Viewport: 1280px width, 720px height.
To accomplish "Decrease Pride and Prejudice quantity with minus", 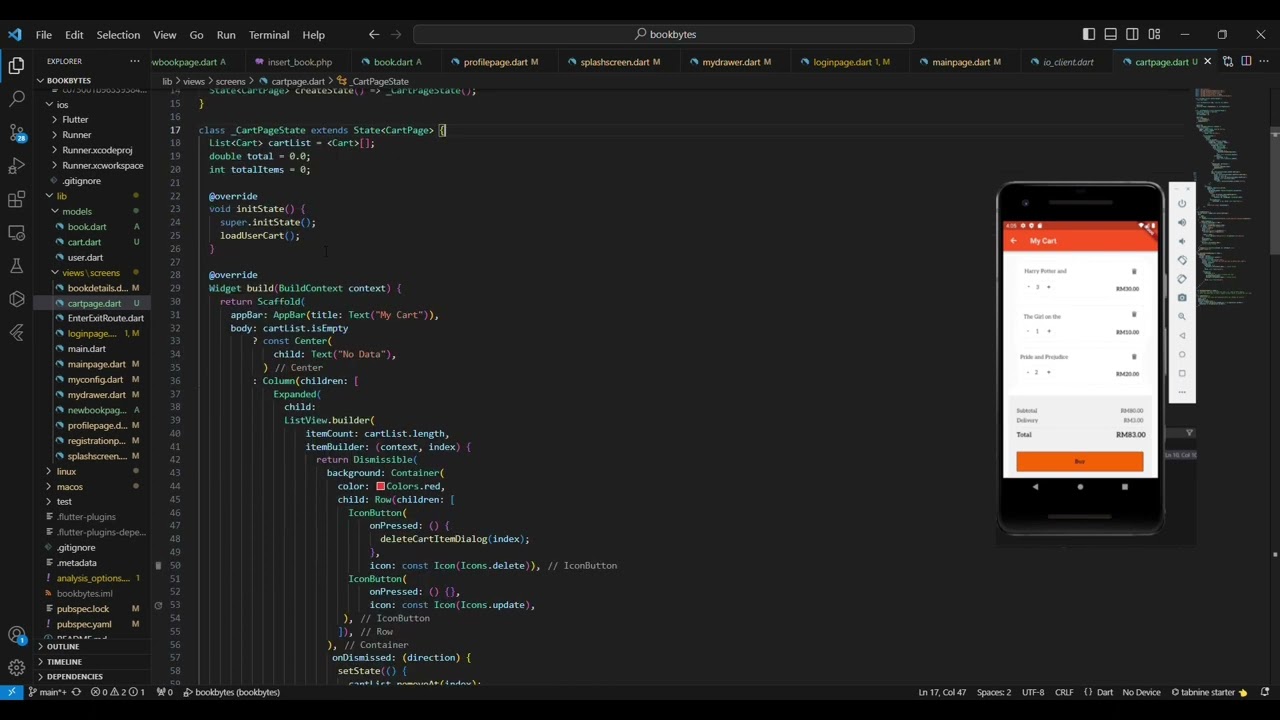I will [1028, 372].
